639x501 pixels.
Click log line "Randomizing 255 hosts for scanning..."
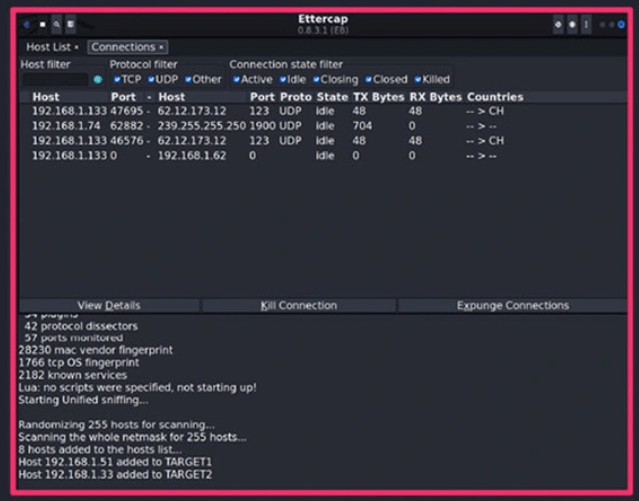(117, 425)
